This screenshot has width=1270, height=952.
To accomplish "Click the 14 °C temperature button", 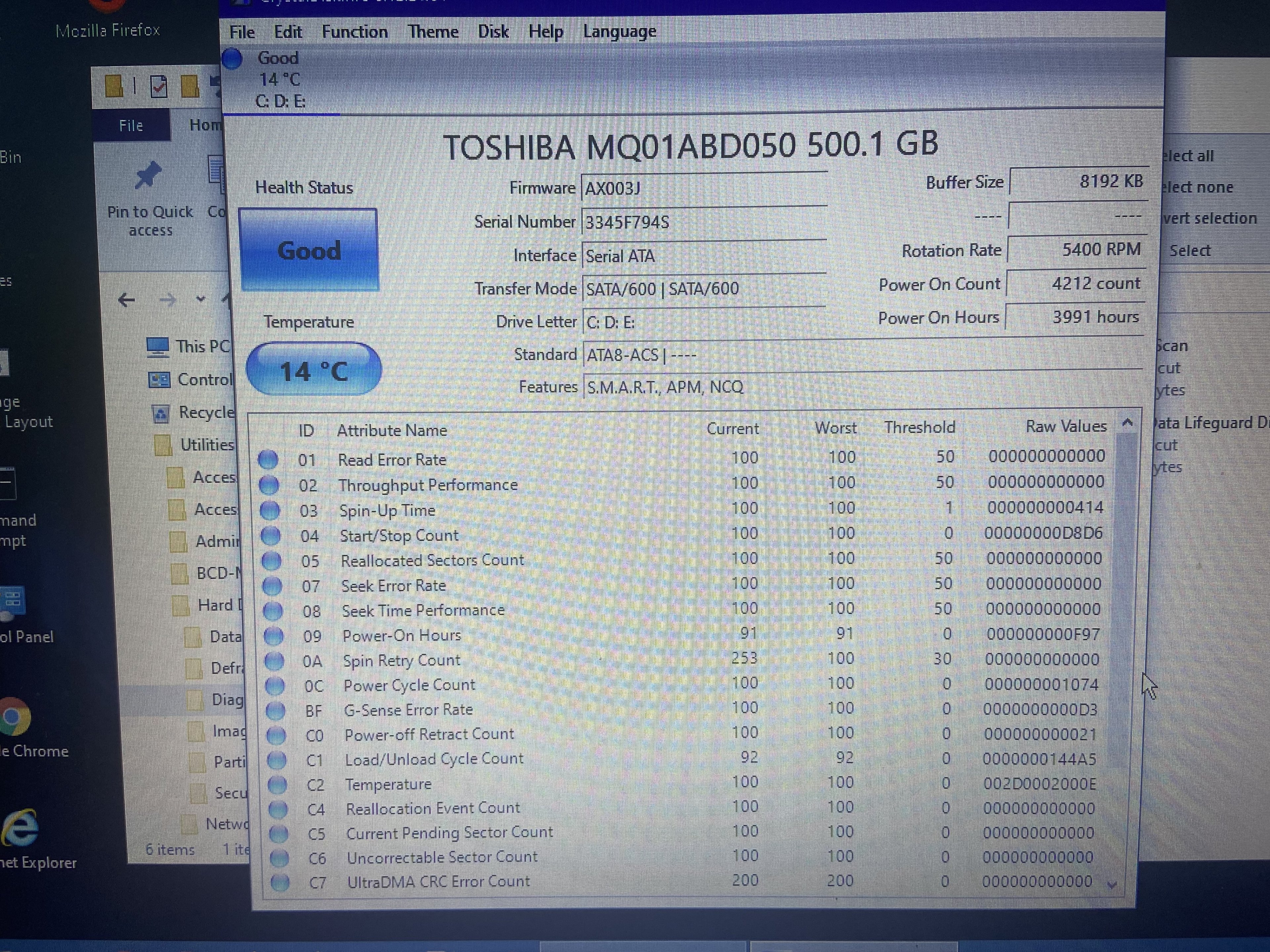I will (x=314, y=370).
